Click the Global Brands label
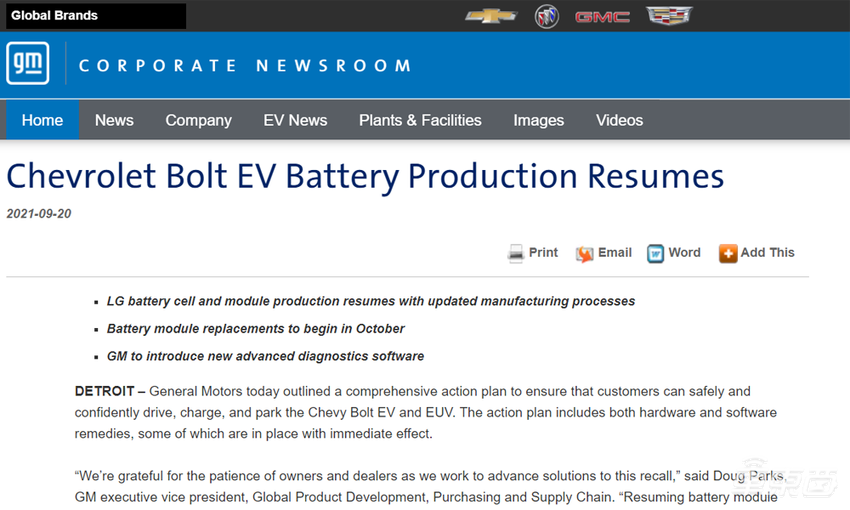The image size is (850, 510). [54, 15]
